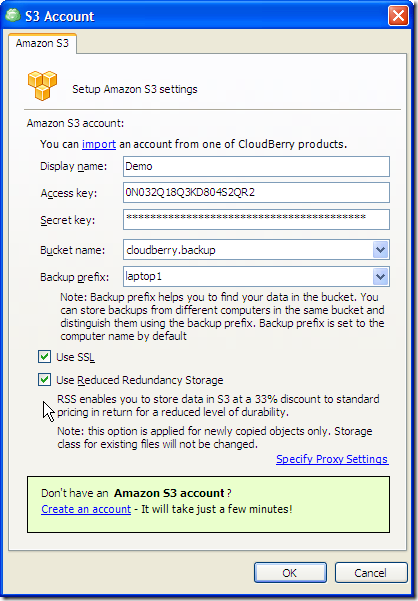Select the Amazon S3 tab
This screenshot has height=601, width=418.
tap(42, 43)
